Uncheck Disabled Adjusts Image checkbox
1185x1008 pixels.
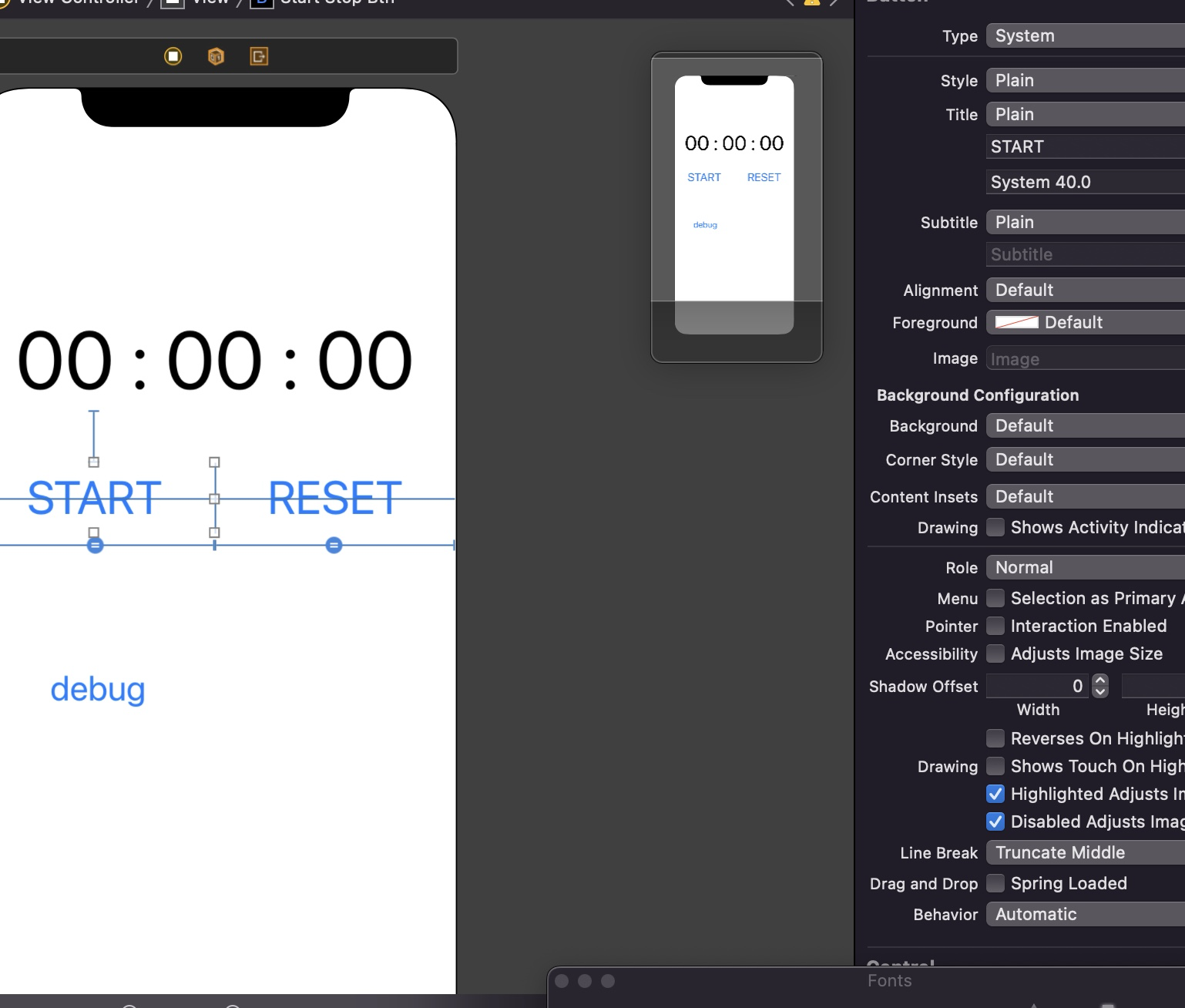pyautogui.click(x=995, y=822)
